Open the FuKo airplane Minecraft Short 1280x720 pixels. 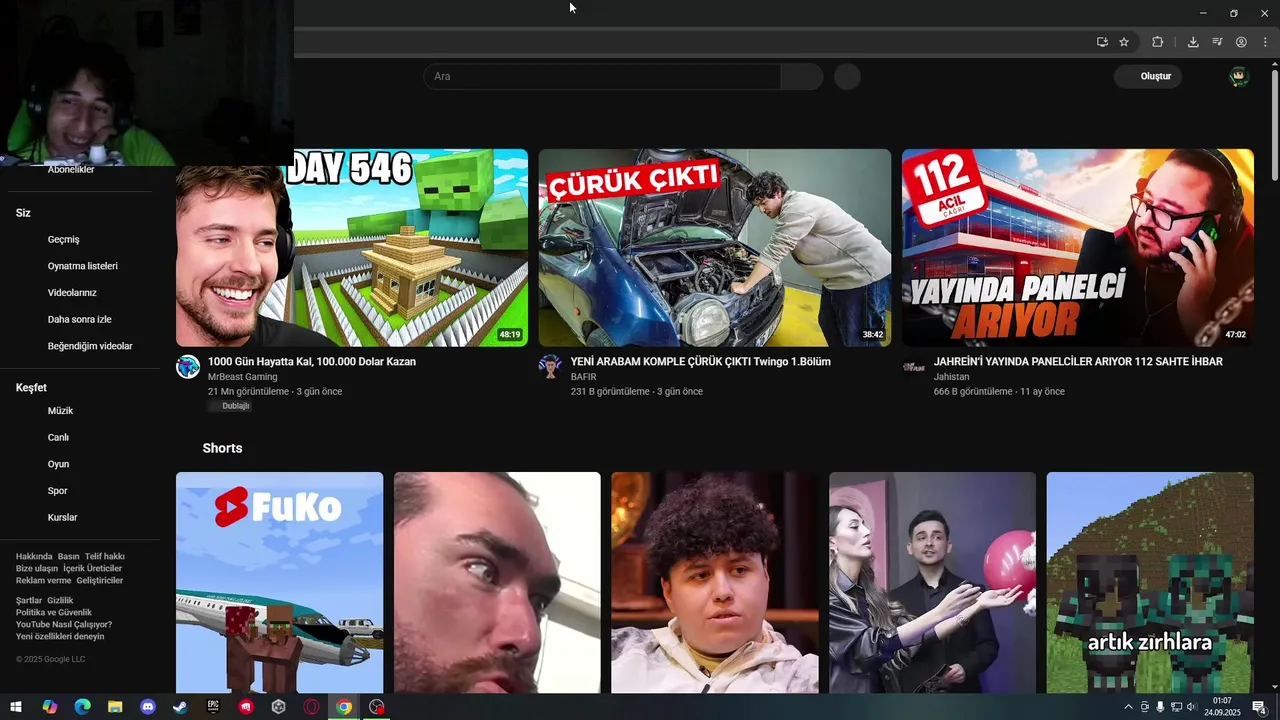tap(279, 583)
